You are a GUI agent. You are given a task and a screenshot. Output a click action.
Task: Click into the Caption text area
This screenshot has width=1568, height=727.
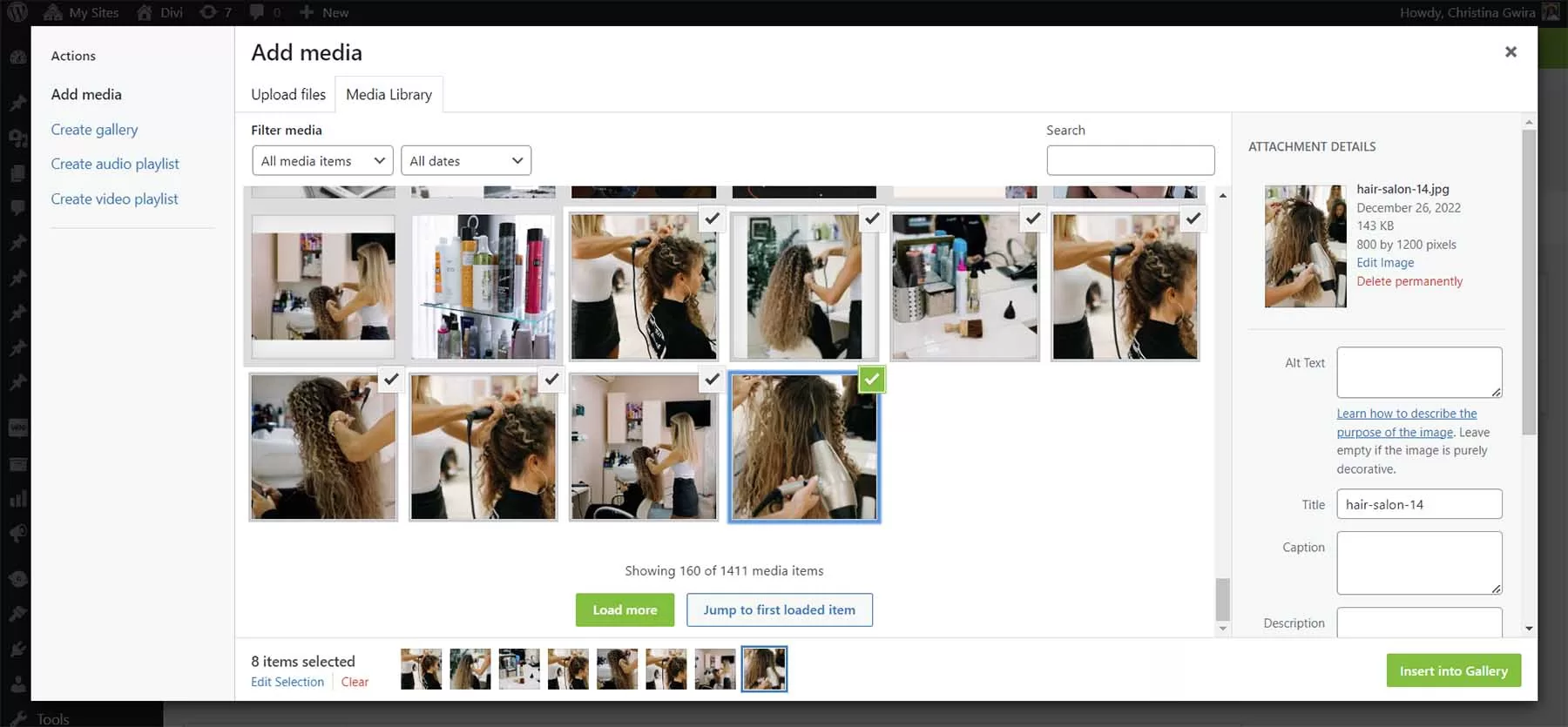(1419, 563)
